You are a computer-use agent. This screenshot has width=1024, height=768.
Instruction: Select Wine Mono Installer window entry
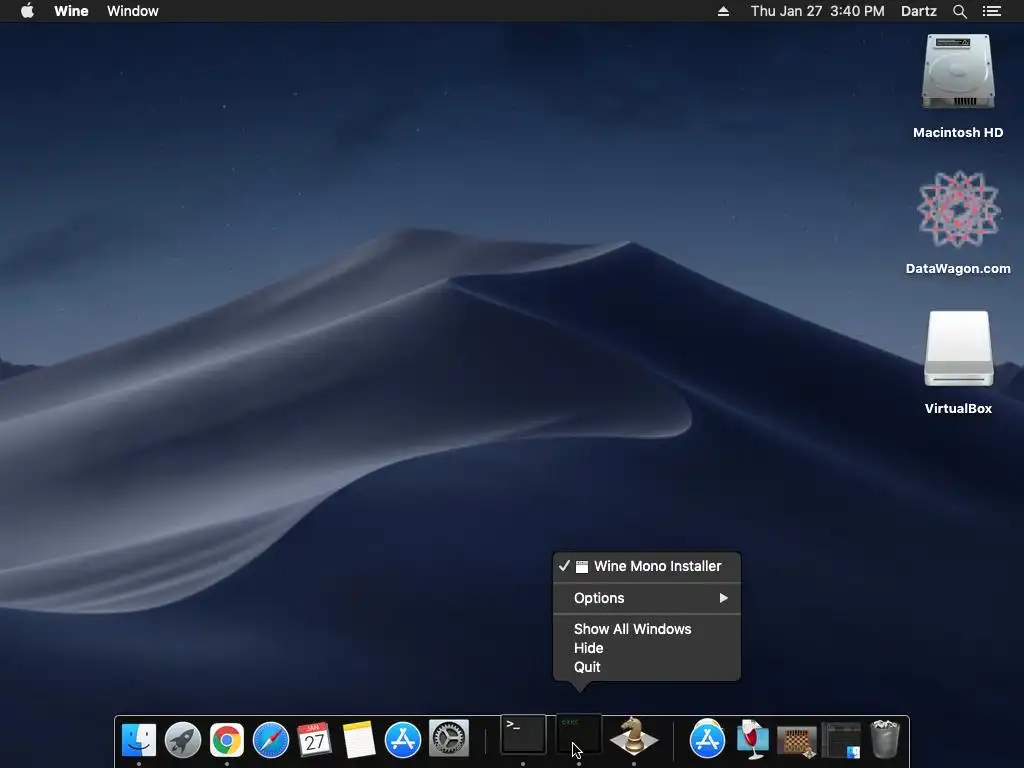click(x=647, y=566)
